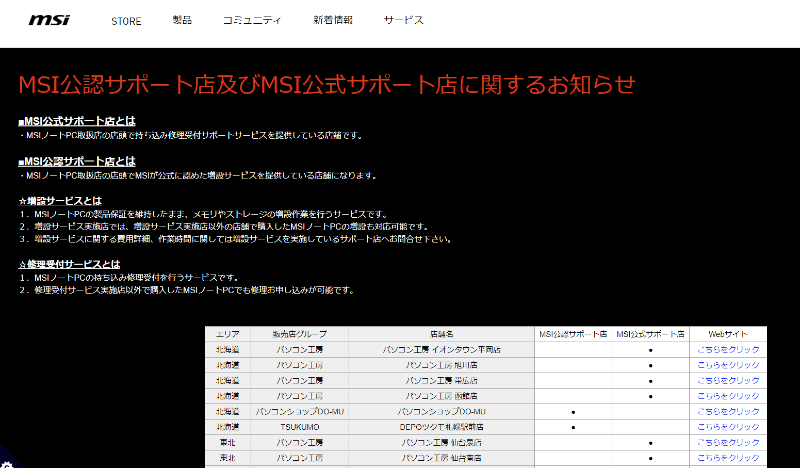
Task: Open the 新着情報 menu
Action: (333, 20)
